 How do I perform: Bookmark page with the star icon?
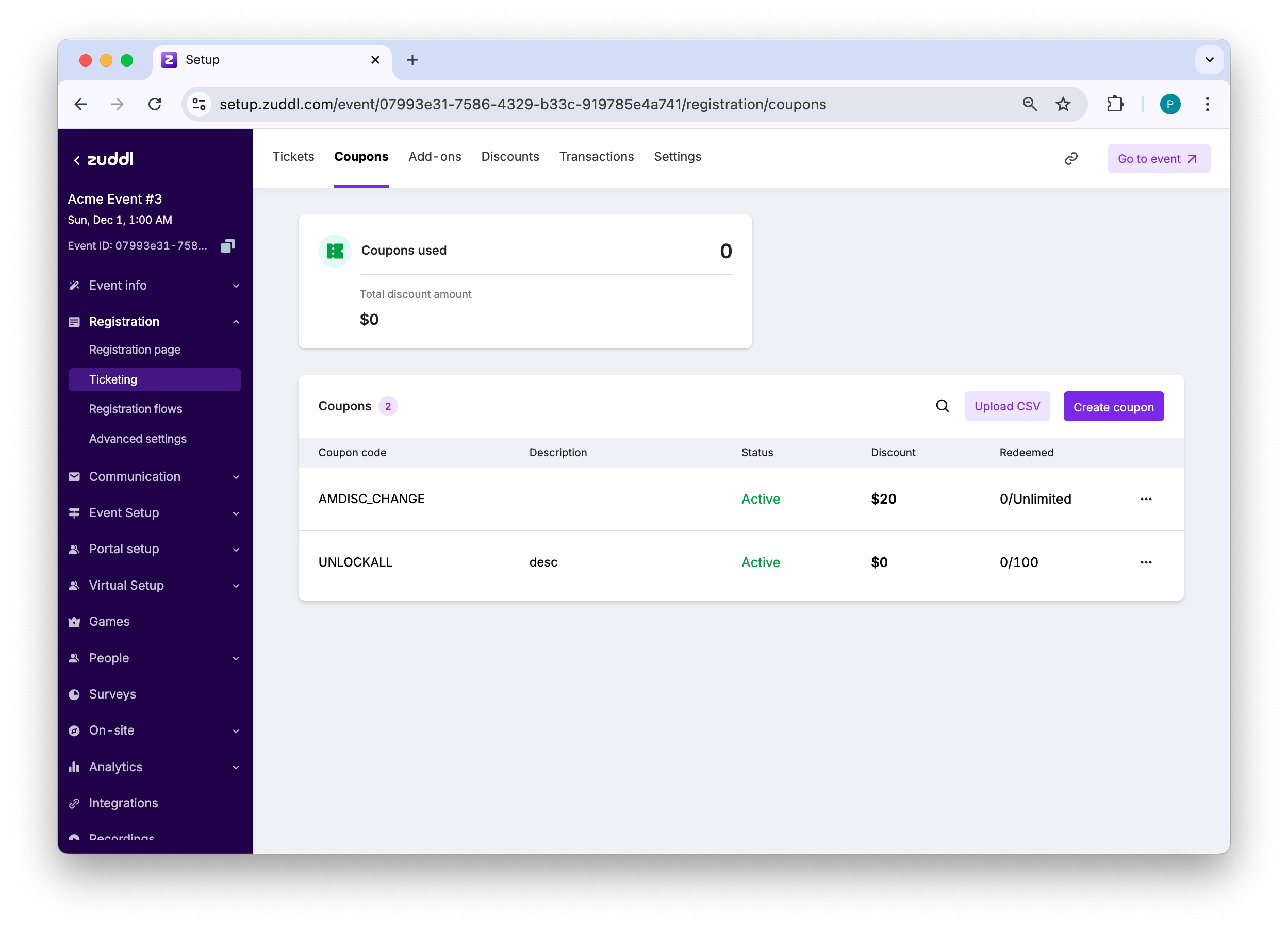(x=1063, y=105)
